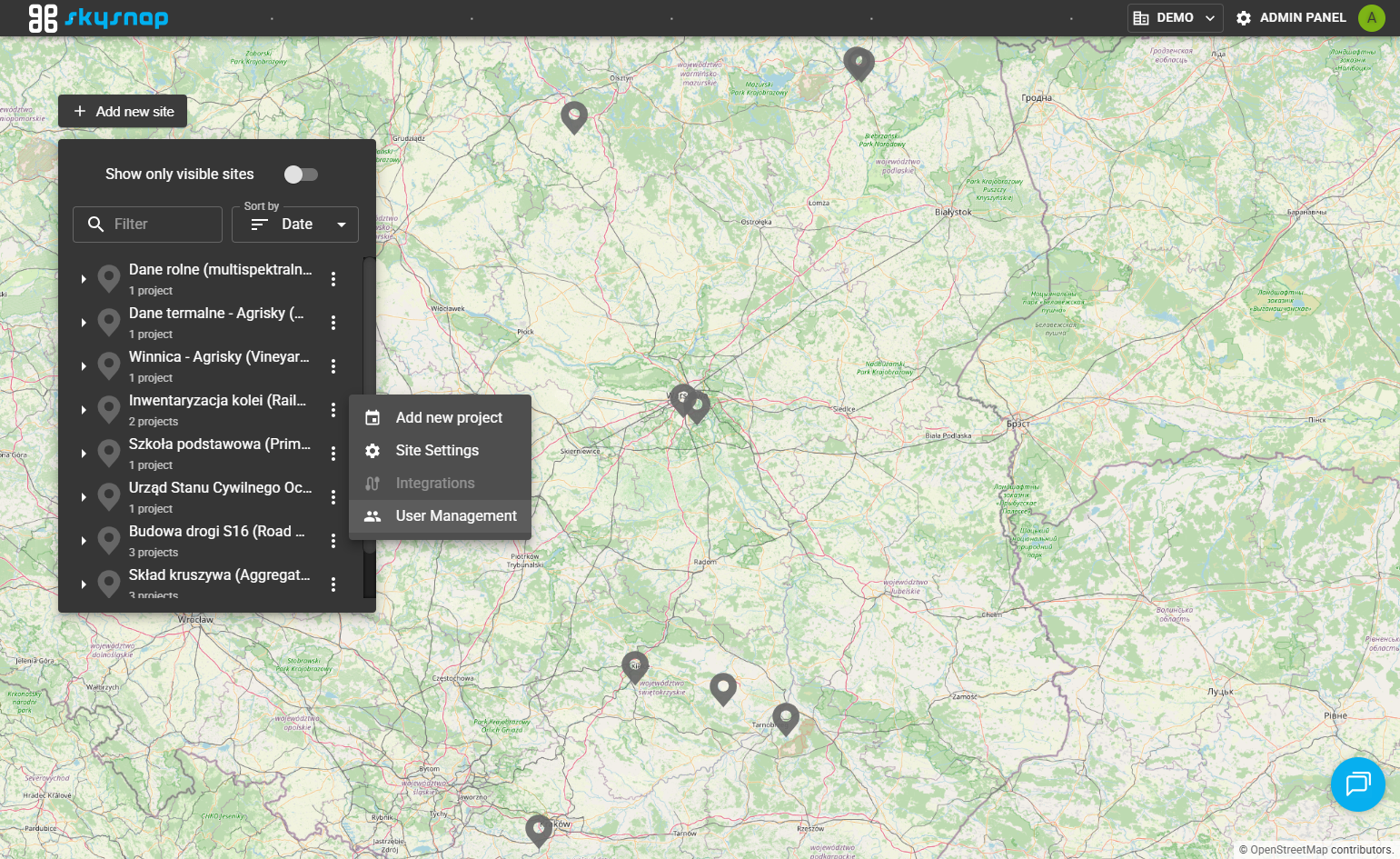Viewport: 1400px width, 859px height.
Task: Open options for Skład kruszywa site
Action: [333, 584]
